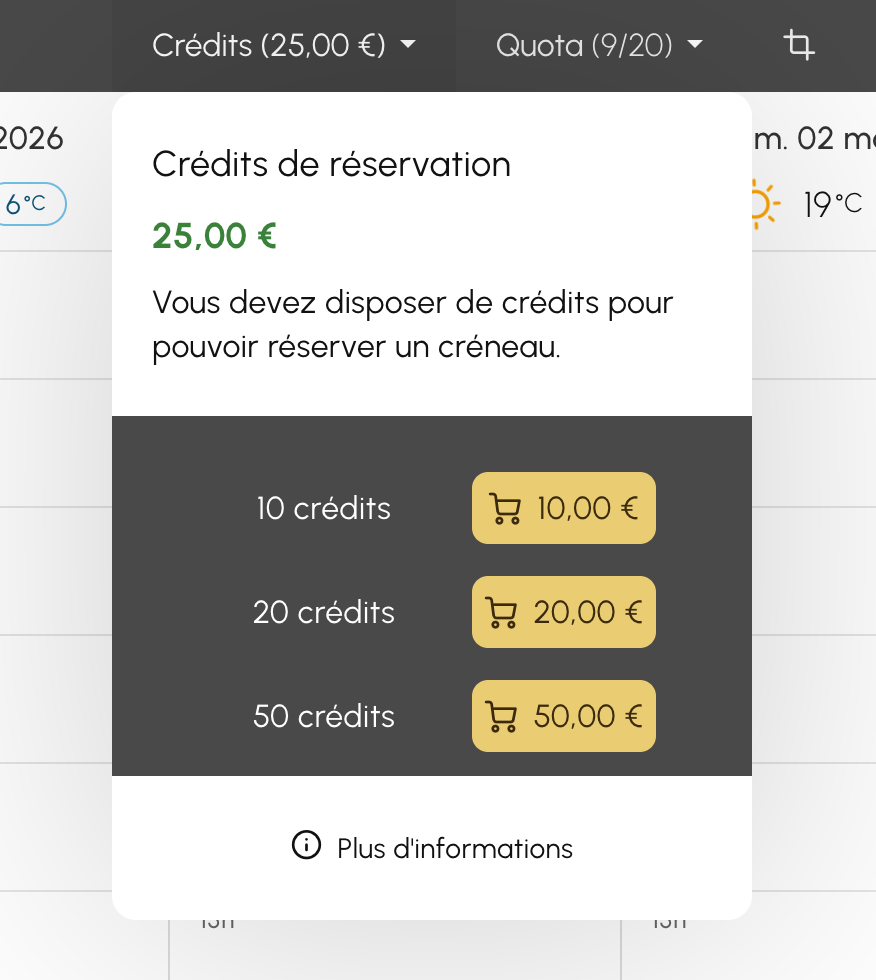
Task: Click the sun weather icon
Action: click(x=761, y=204)
